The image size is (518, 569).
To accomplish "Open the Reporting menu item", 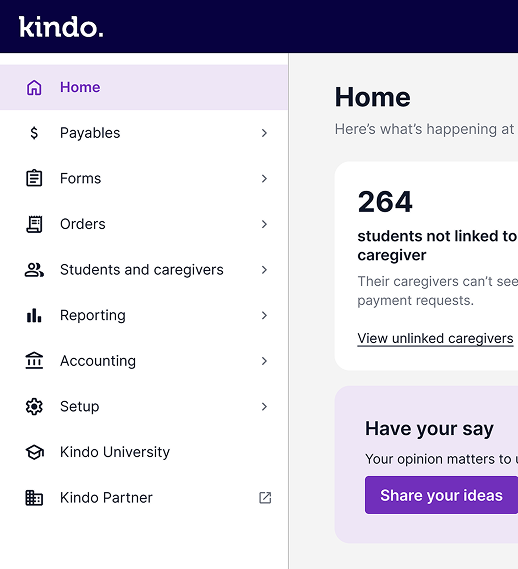I will coord(144,315).
